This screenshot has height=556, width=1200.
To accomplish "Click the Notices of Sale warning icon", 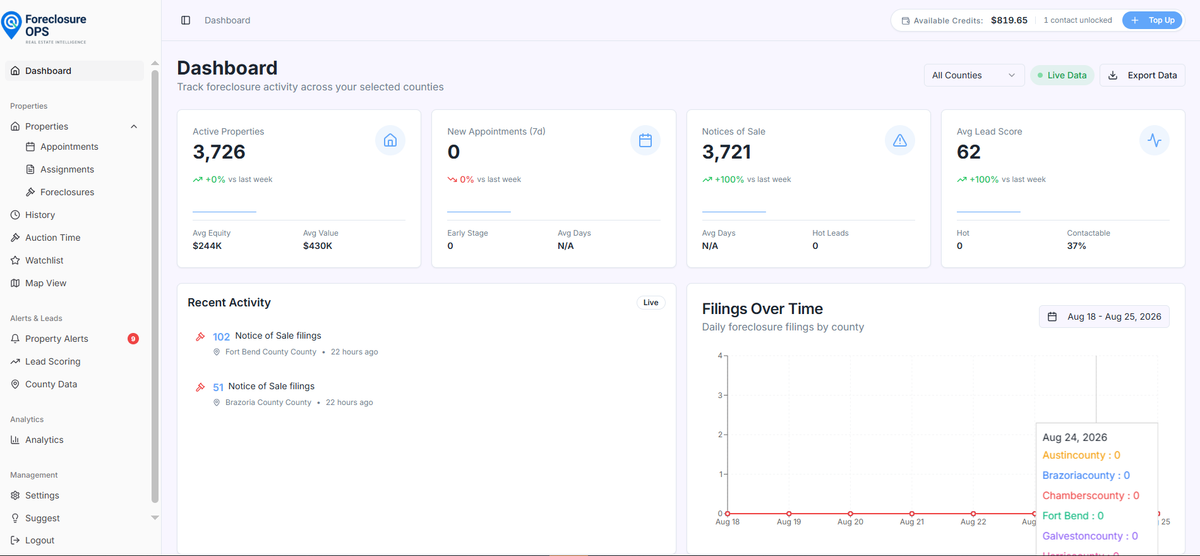I will pos(900,141).
